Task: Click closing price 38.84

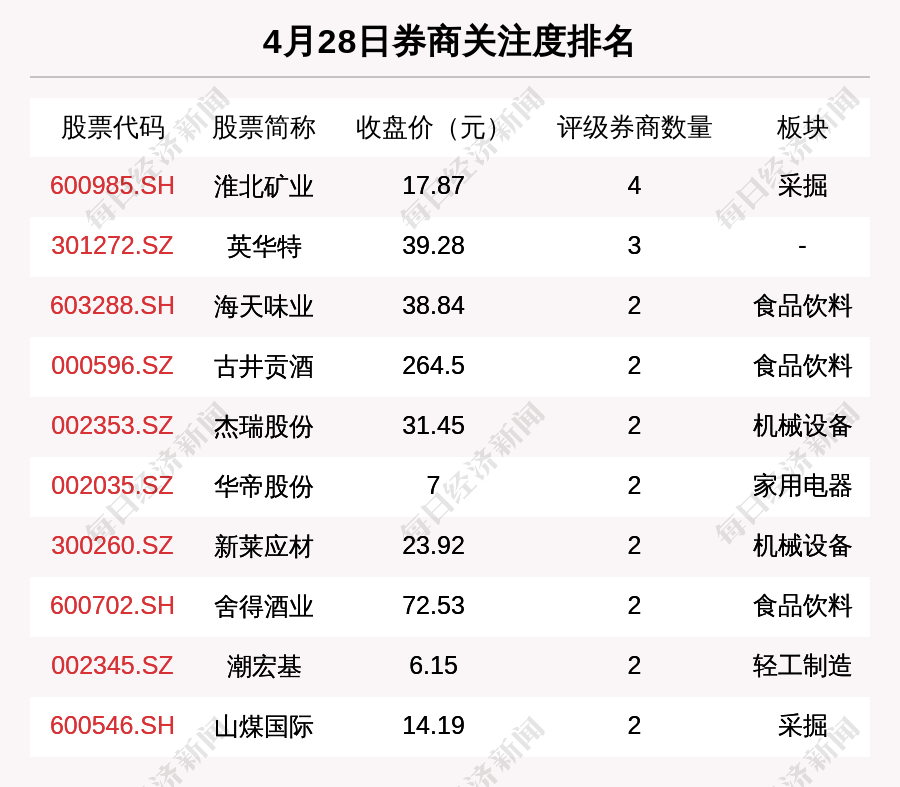Action: pyautogui.click(x=433, y=305)
